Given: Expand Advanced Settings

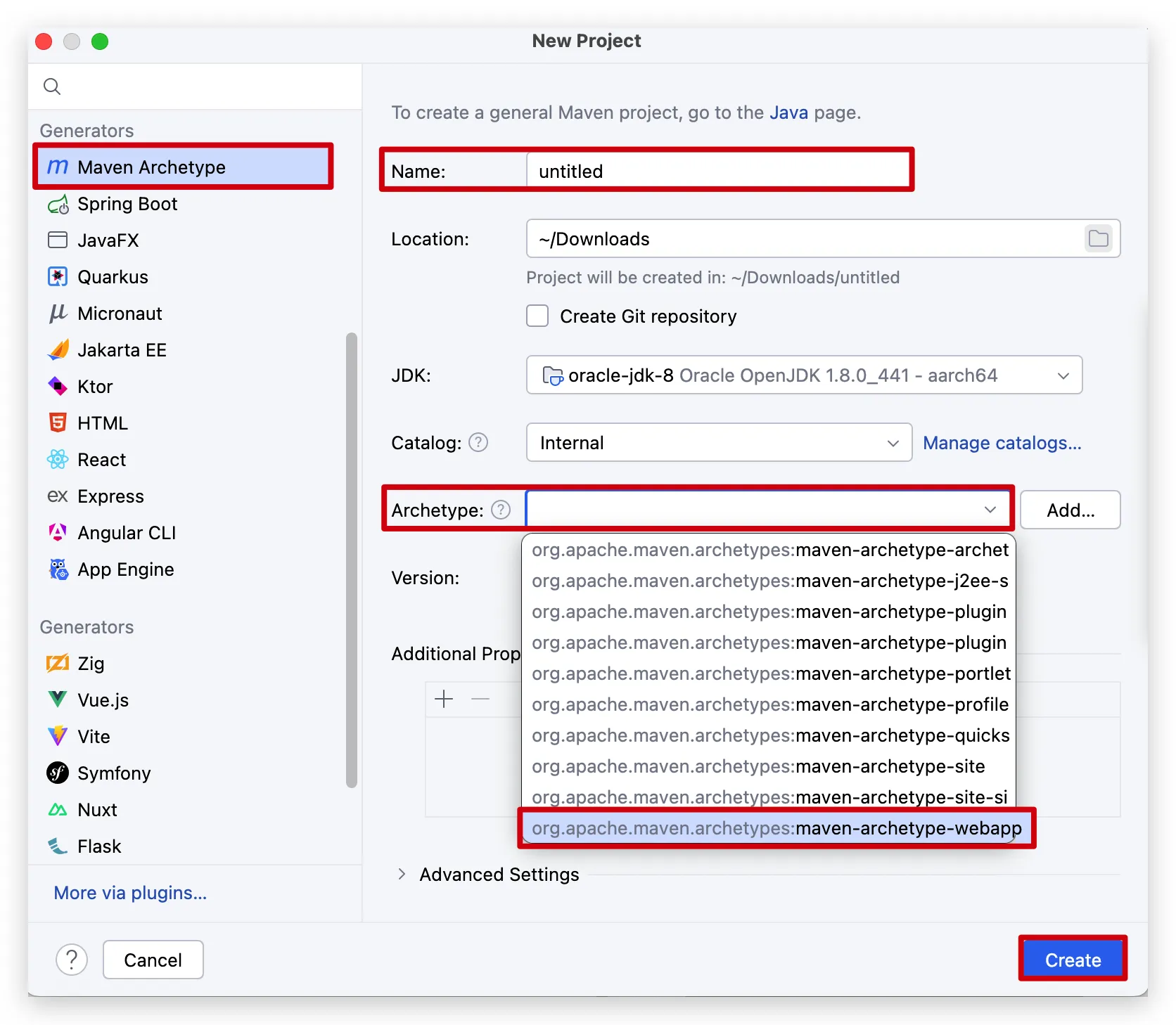Looking at the screenshot, I should coord(402,874).
